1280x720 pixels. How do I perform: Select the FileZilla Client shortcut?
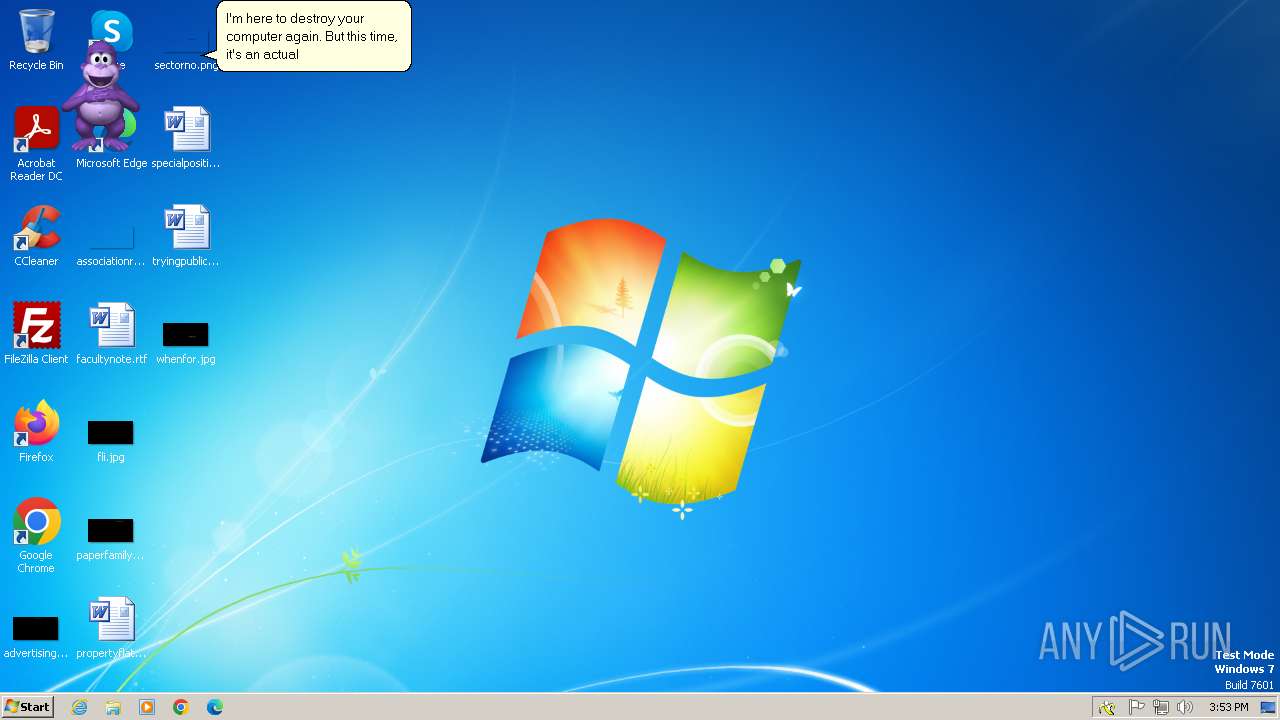[x=36, y=334]
